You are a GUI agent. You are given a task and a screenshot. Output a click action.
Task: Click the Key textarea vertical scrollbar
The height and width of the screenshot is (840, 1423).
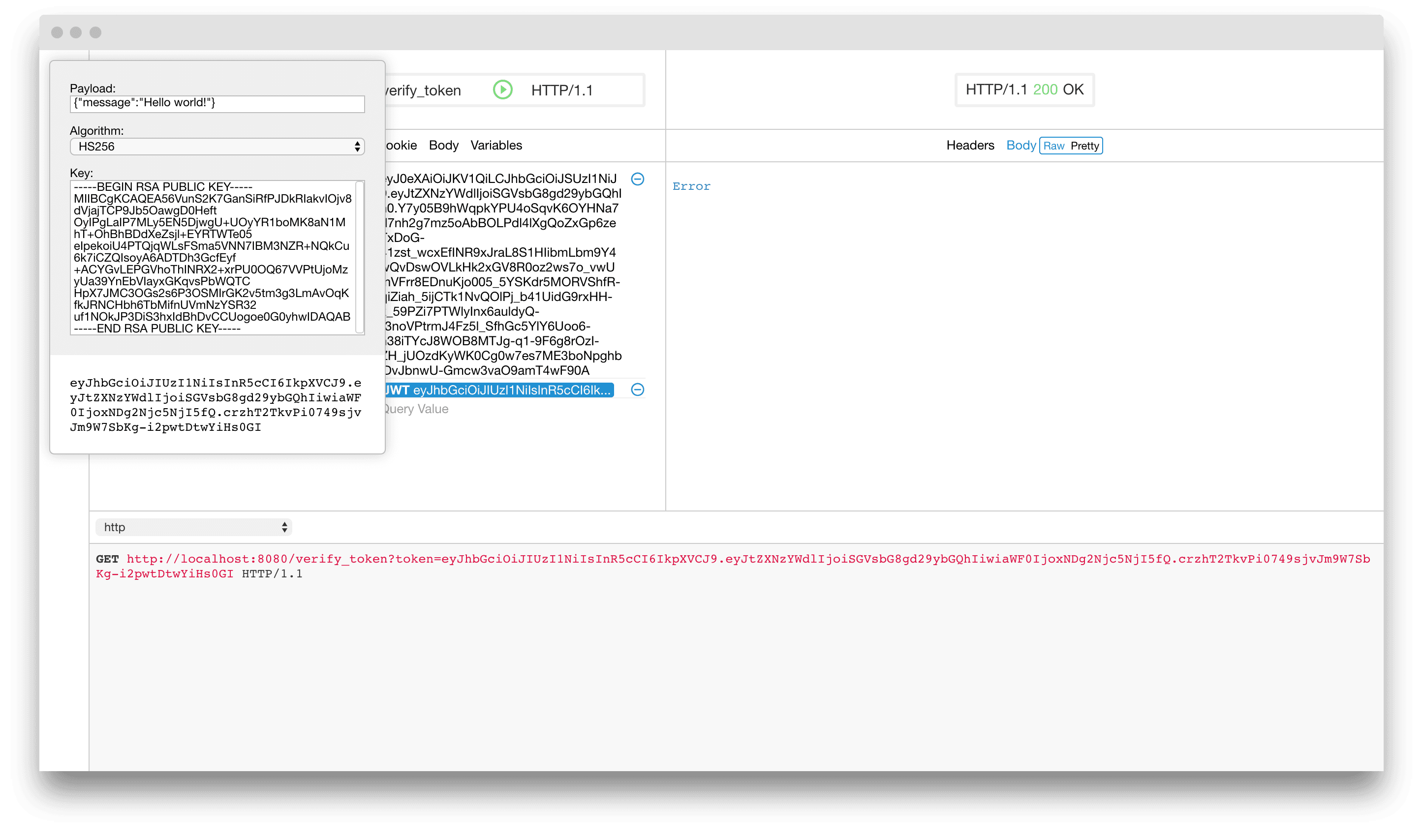pyautogui.click(x=360, y=258)
